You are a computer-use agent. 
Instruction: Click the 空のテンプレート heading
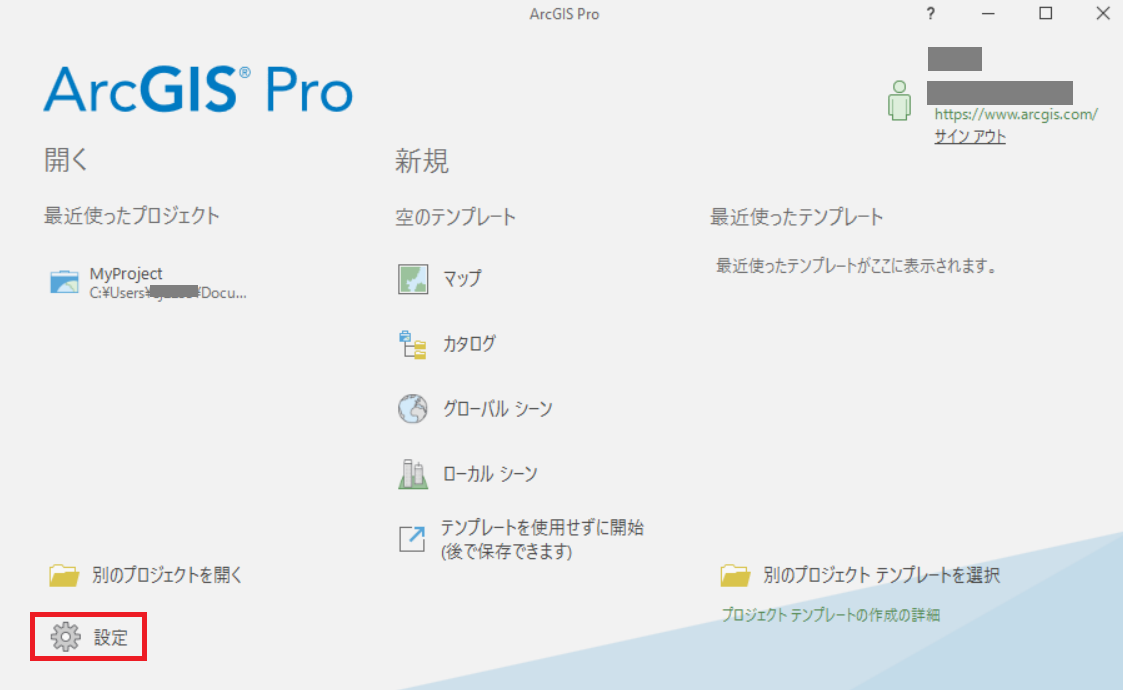[456, 217]
